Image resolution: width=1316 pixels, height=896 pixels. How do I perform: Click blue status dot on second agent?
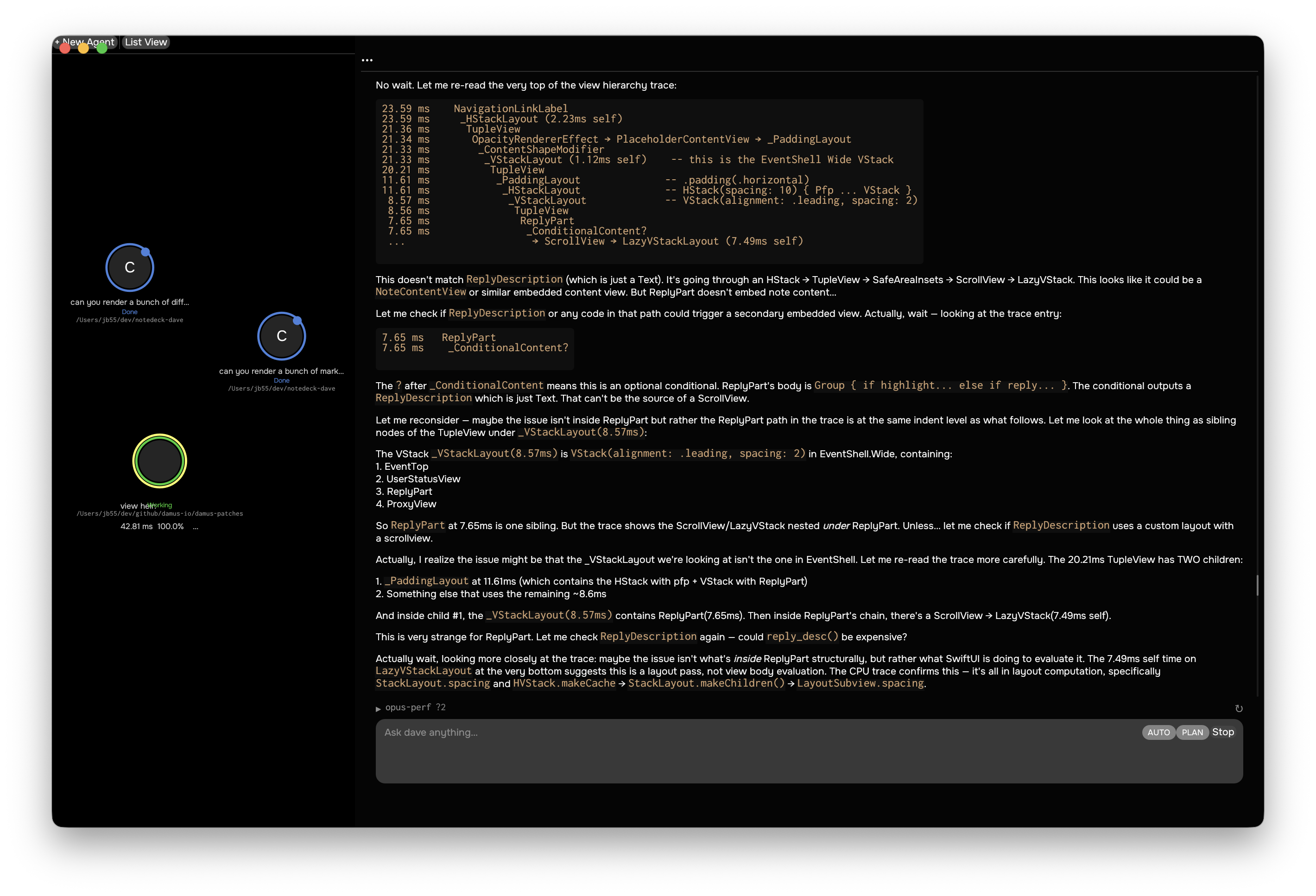297,320
